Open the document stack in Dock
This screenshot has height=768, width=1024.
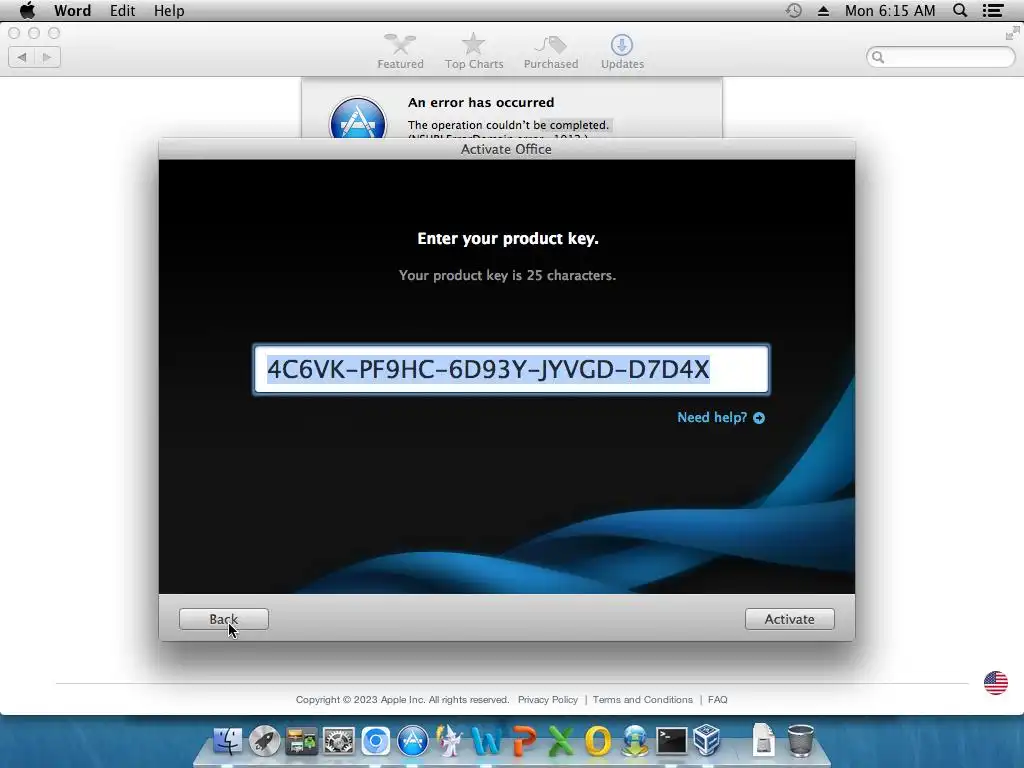click(763, 741)
